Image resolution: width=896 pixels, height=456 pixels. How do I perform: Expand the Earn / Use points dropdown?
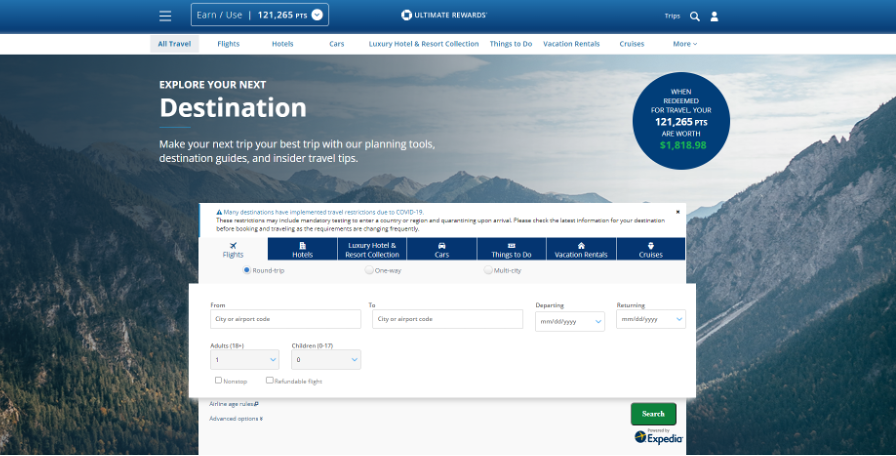tap(317, 15)
